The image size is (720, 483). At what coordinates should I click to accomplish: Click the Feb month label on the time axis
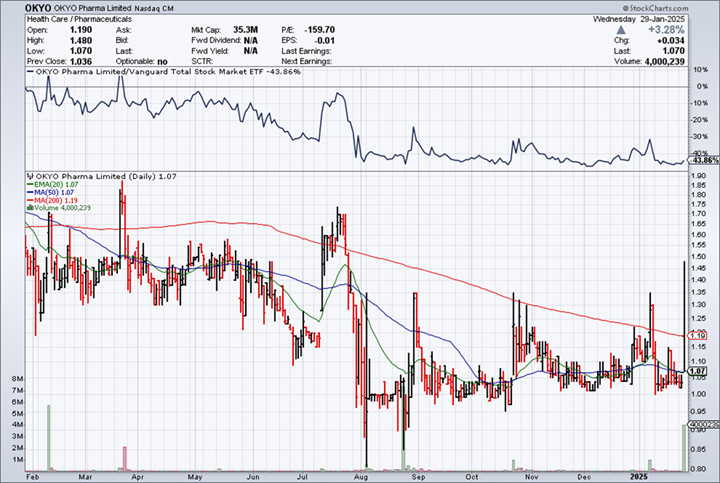[32, 477]
